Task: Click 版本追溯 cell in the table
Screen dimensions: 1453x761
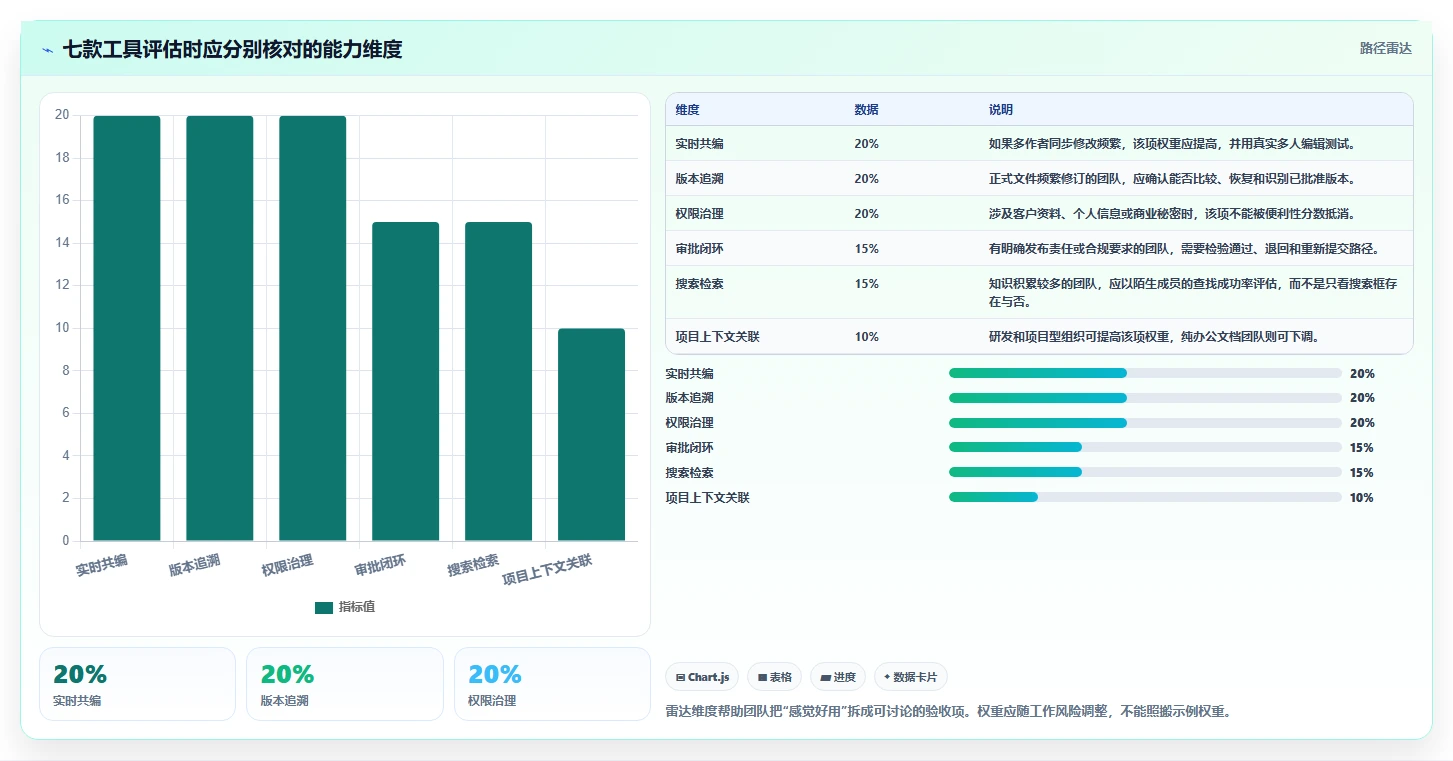Action: pyautogui.click(x=700, y=178)
